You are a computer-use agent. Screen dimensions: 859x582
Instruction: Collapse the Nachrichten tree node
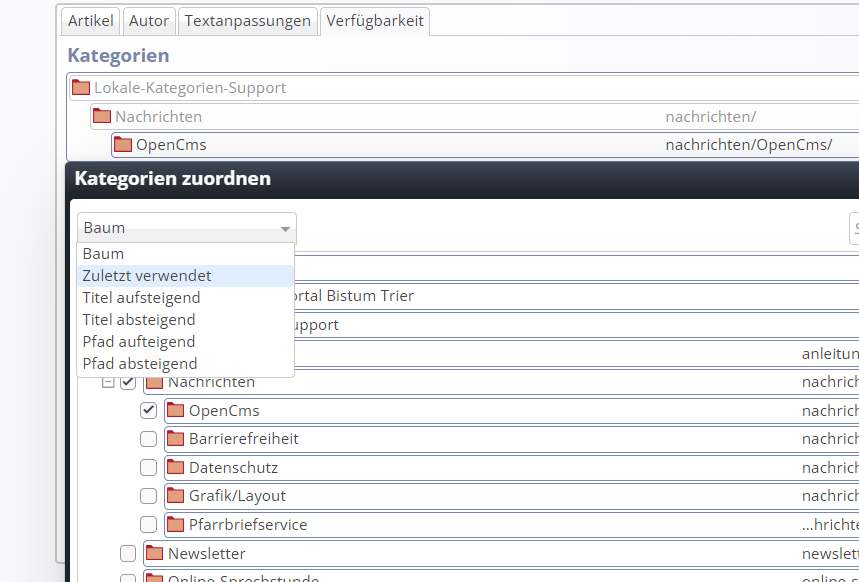point(108,382)
